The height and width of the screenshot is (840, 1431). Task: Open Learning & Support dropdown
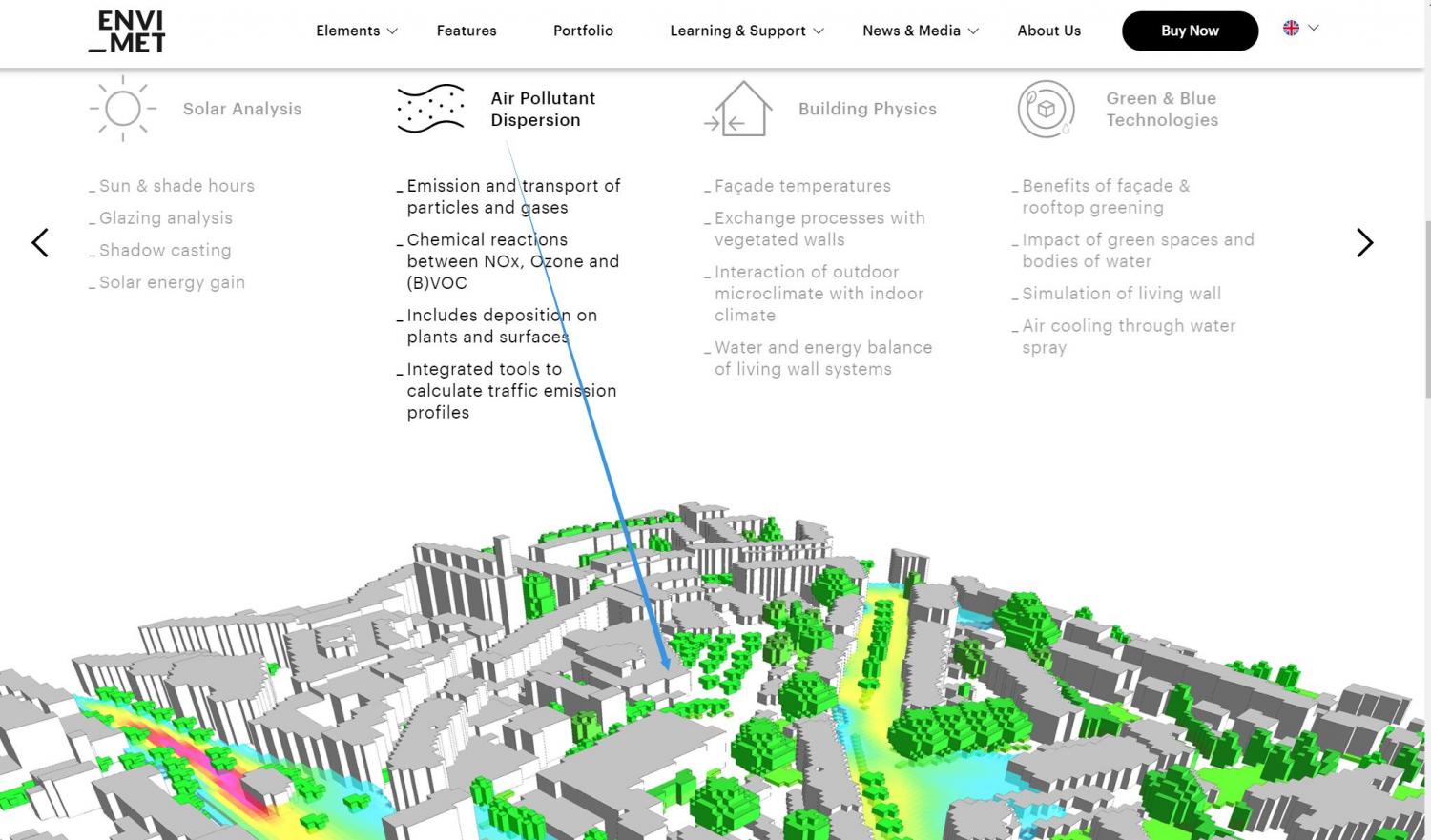pyautogui.click(x=746, y=31)
